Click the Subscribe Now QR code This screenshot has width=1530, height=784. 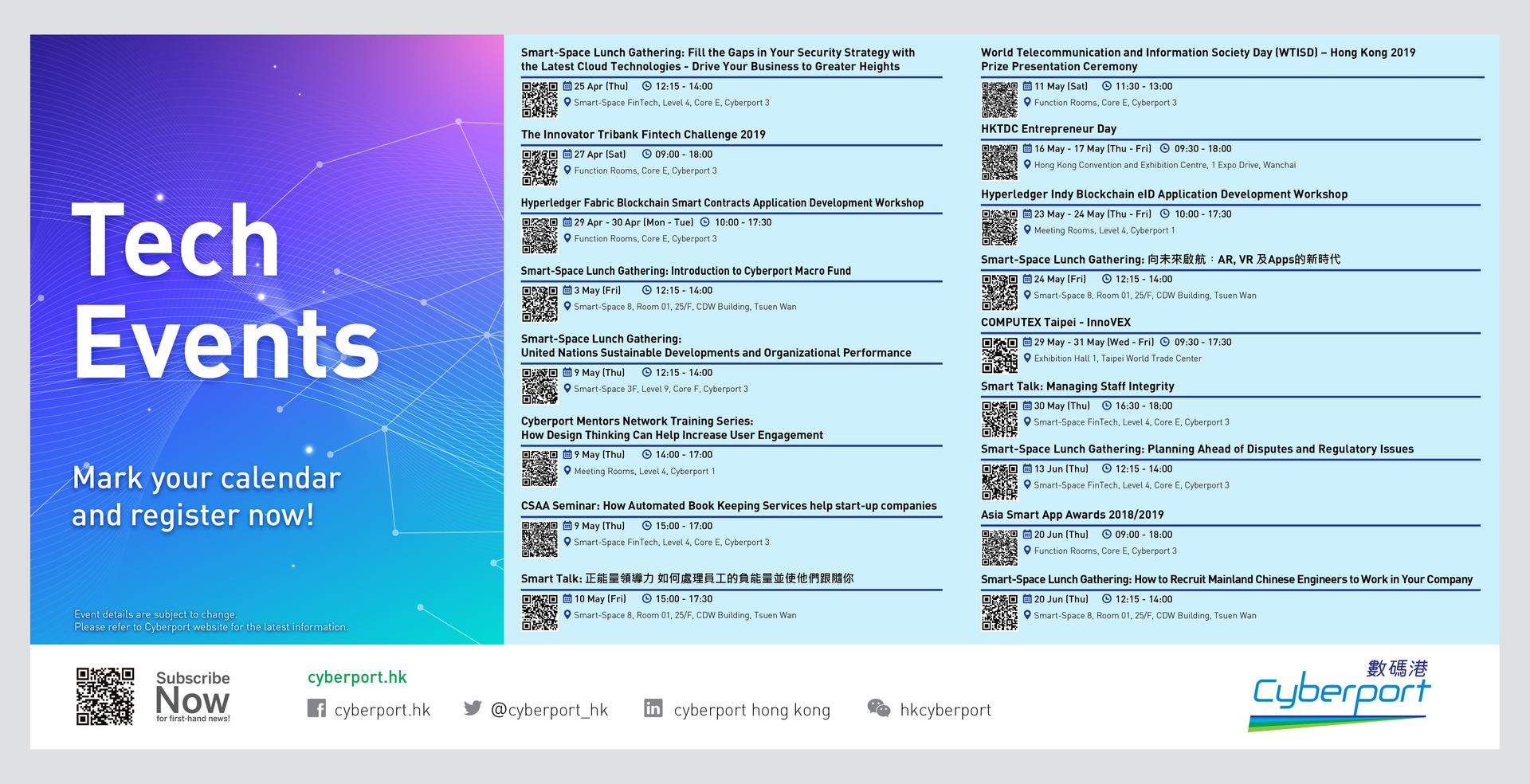(x=105, y=696)
